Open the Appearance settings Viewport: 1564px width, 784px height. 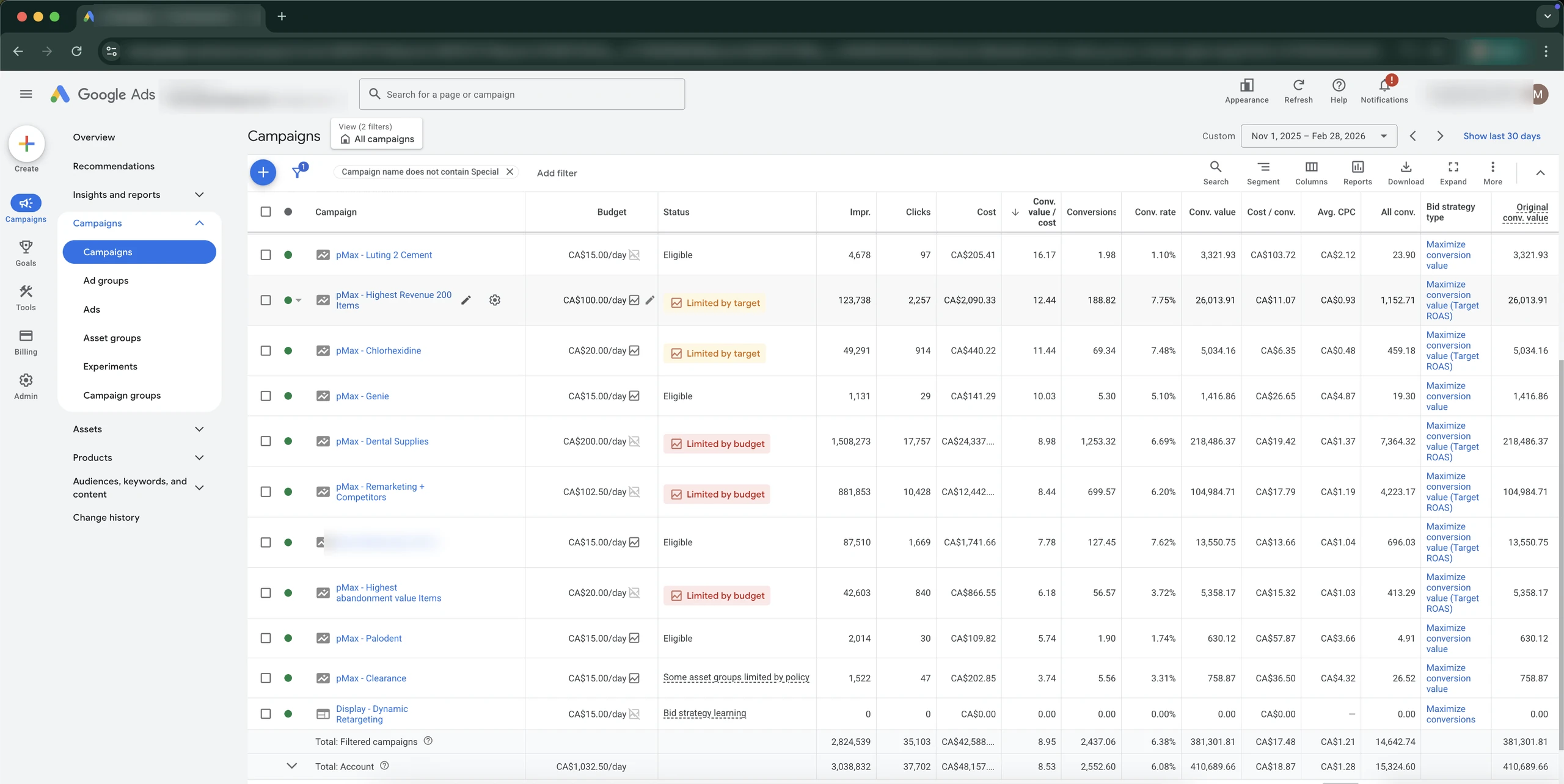tap(1246, 91)
